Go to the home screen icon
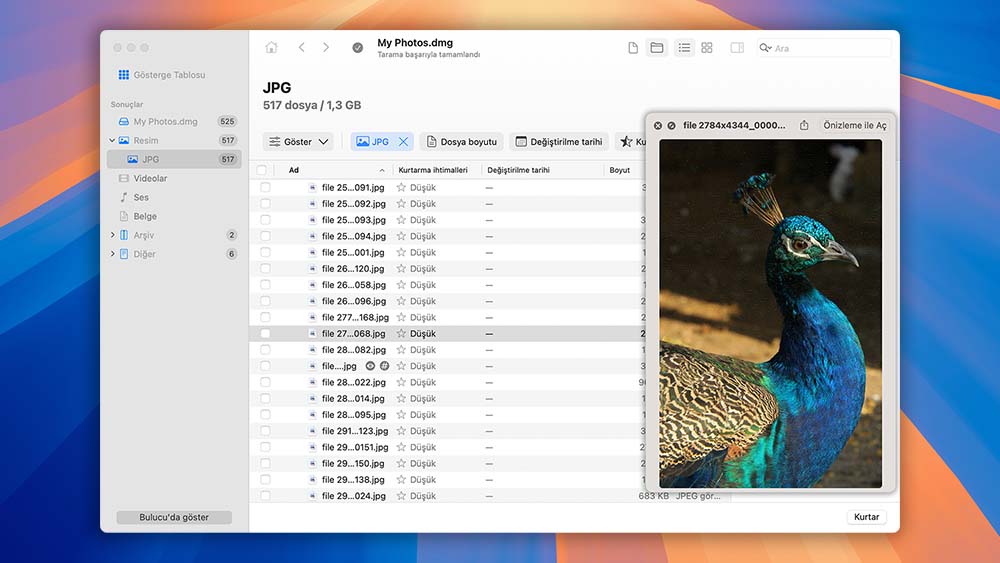1000x563 pixels. (x=272, y=48)
